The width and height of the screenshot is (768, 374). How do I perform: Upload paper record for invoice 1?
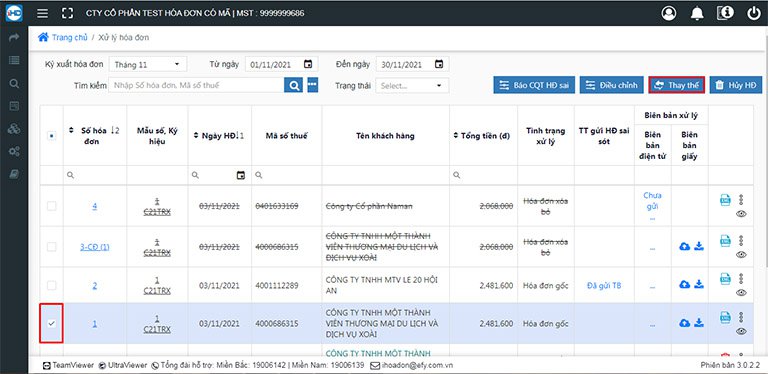(685, 323)
